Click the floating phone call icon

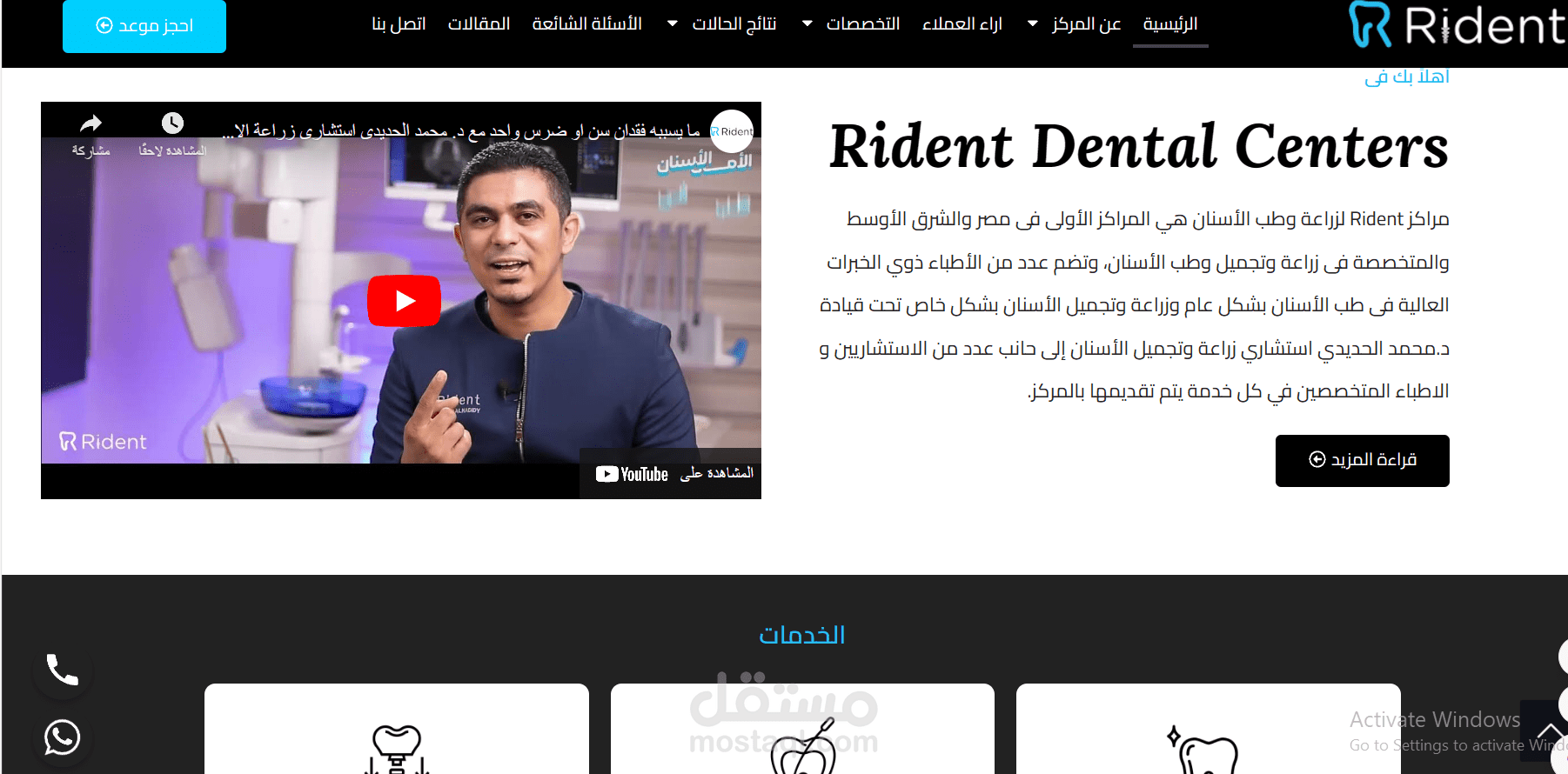coord(63,670)
